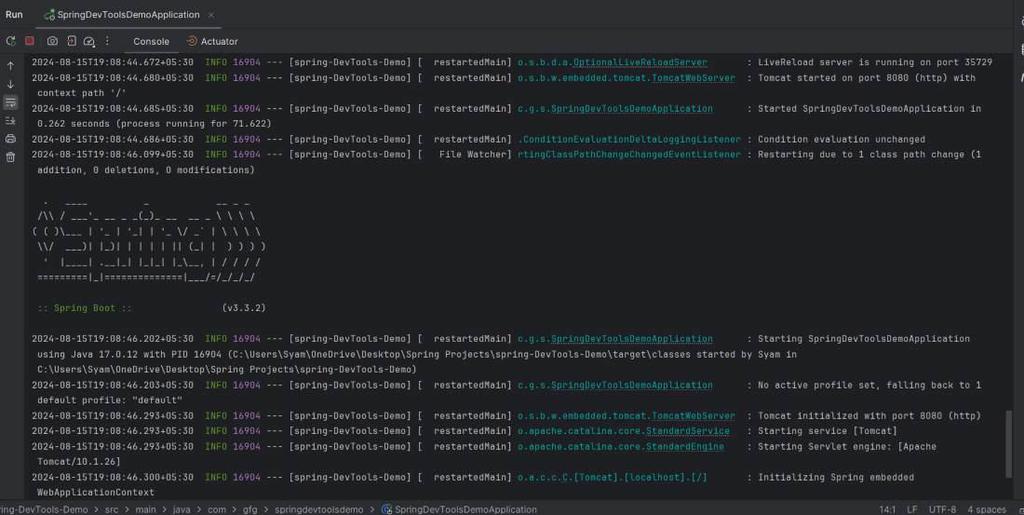The height and width of the screenshot is (515, 1024).
Task: Click the 'Tomcat/10.1.26]' wrapped line
Action: (79, 461)
